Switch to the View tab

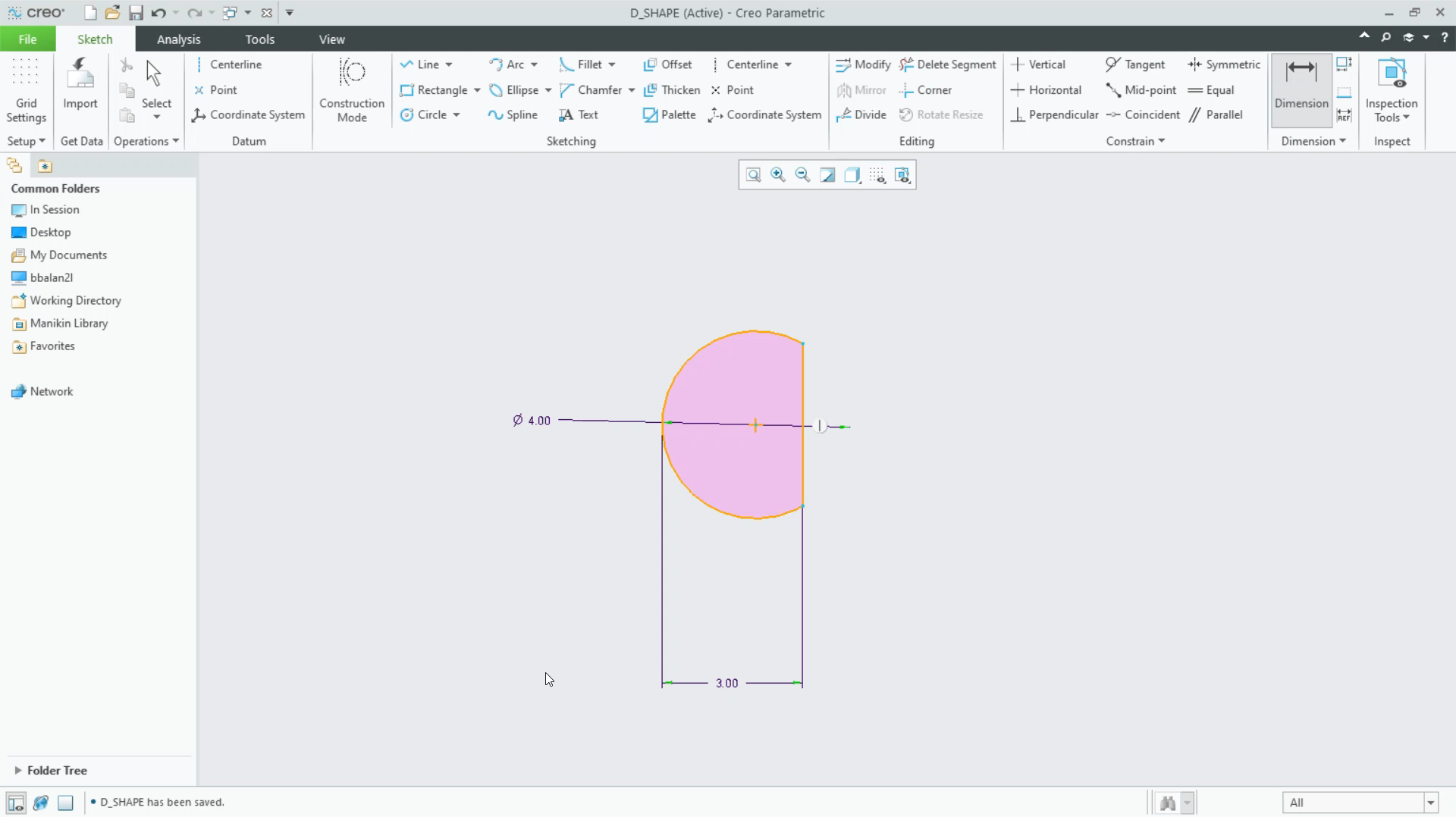[331, 39]
